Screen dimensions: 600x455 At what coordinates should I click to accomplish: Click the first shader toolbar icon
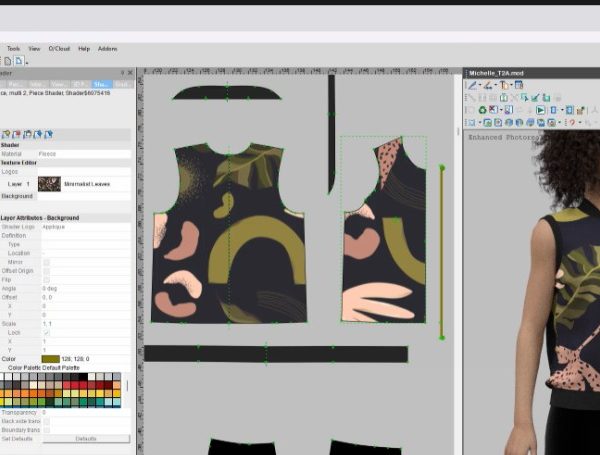pyautogui.click(x=4, y=134)
